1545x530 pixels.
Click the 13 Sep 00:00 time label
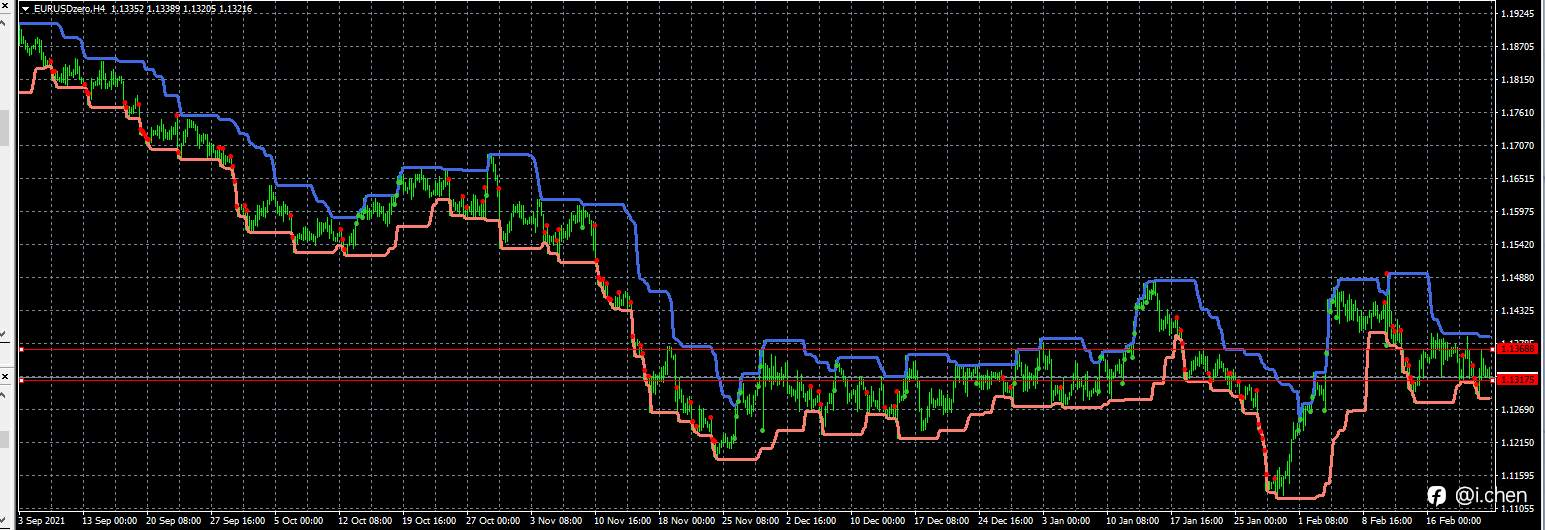point(109,521)
